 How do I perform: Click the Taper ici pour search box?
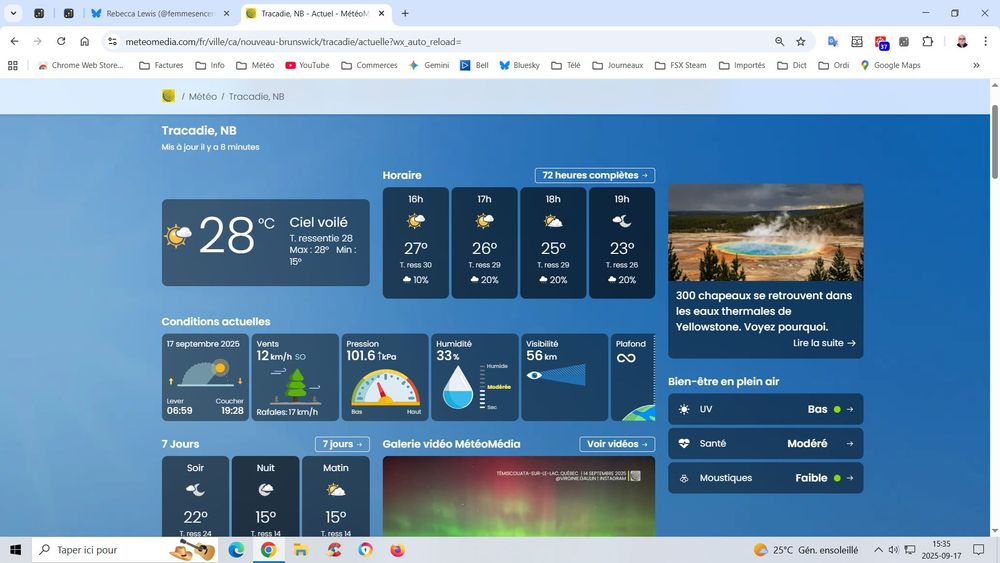click(x=124, y=550)
